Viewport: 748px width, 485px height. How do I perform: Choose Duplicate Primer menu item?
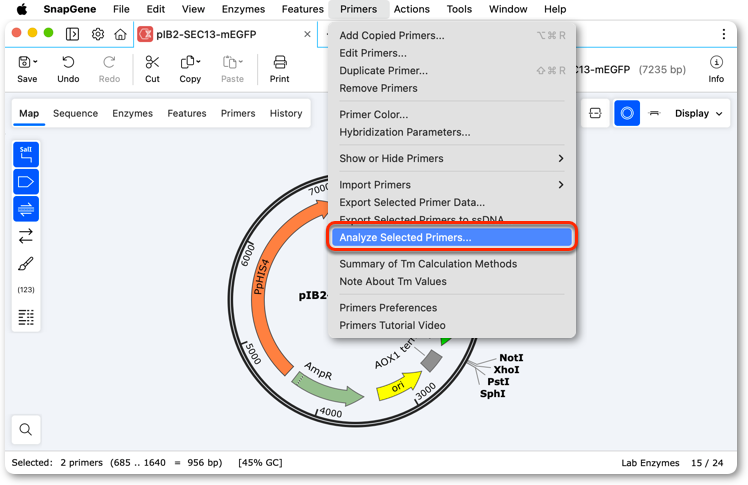point(452,71)
